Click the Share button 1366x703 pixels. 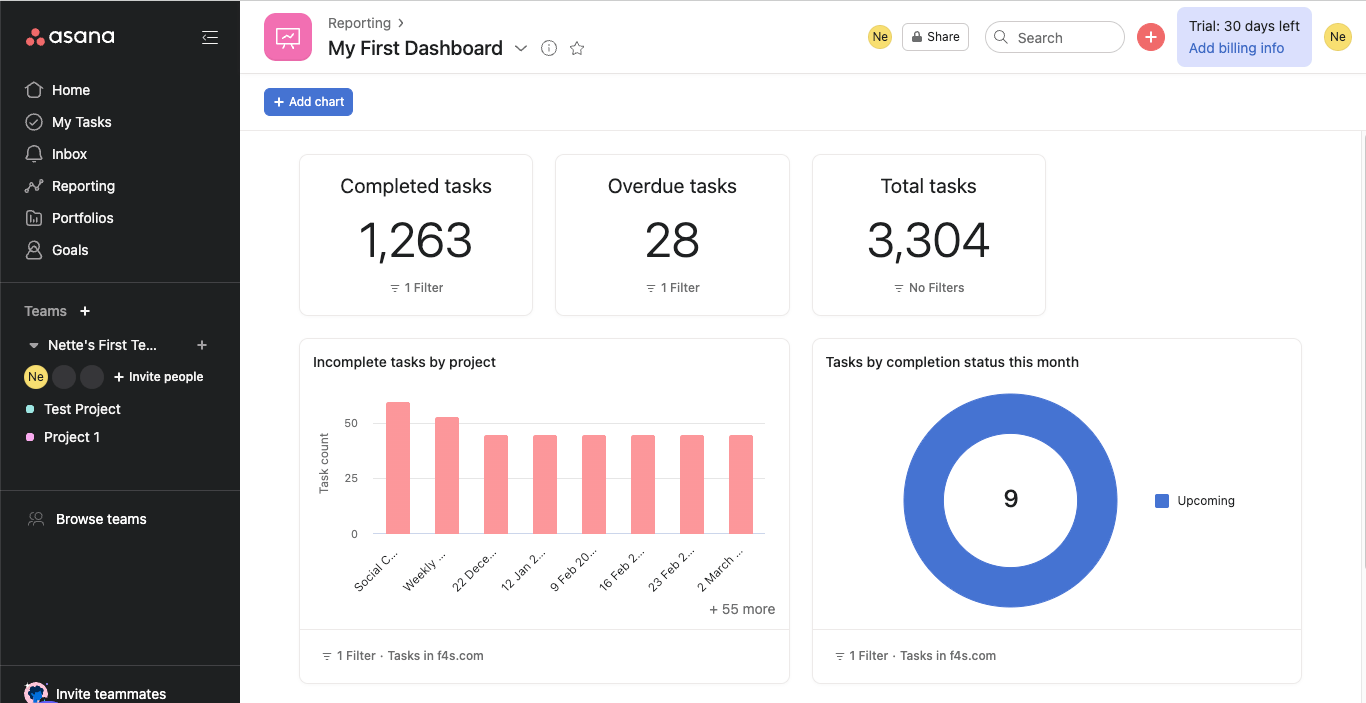935,37
